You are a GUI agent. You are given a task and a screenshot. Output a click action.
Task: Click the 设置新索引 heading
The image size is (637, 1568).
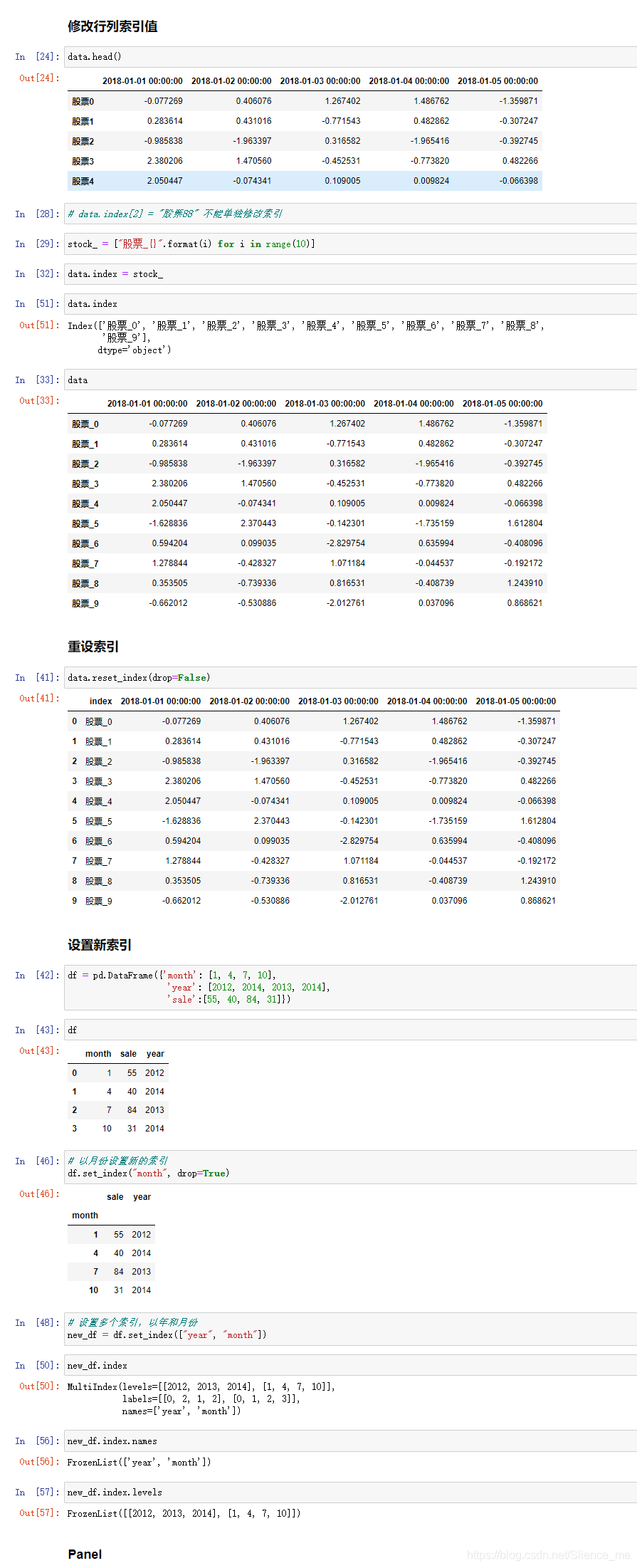100,945
